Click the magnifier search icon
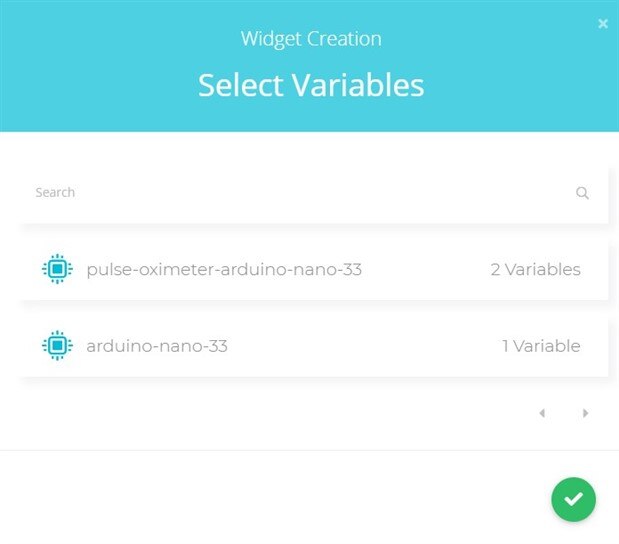The height and width of the screenshot is (544, 619). click(582, 193)
